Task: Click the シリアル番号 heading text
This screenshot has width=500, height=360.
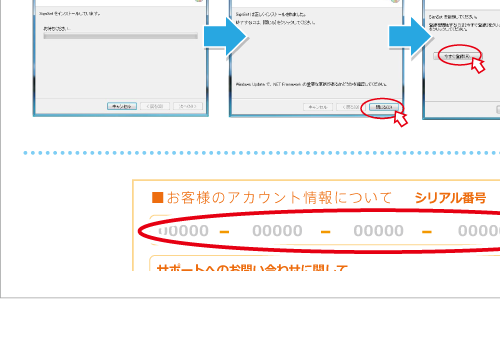Action: click(x=450, y=198)
